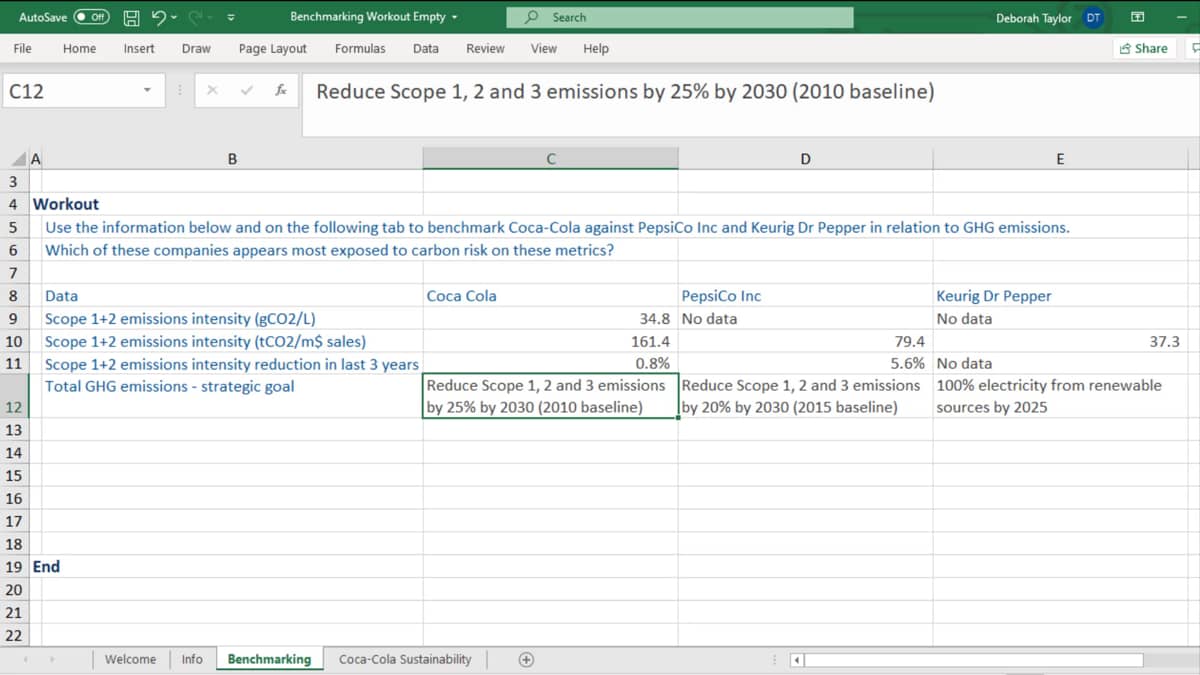Select column D header

pyautogui.click(x=805, y=159)
